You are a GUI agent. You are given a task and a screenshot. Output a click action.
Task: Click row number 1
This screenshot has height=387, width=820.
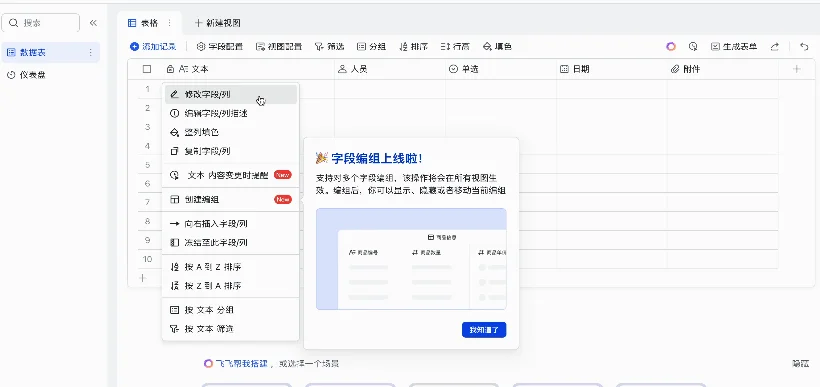click(147, 89)
